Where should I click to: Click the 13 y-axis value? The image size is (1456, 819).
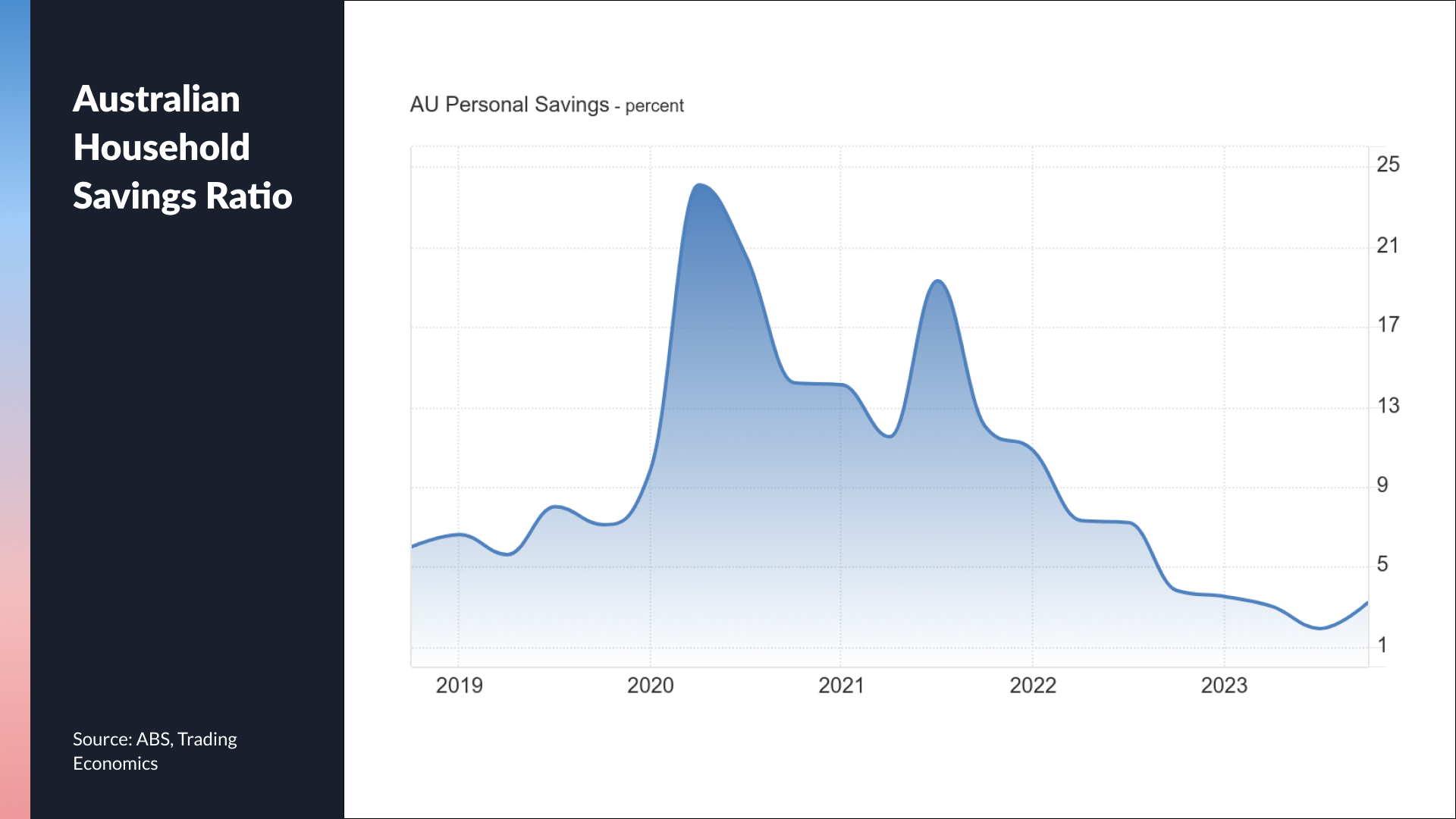point(1388,406)
